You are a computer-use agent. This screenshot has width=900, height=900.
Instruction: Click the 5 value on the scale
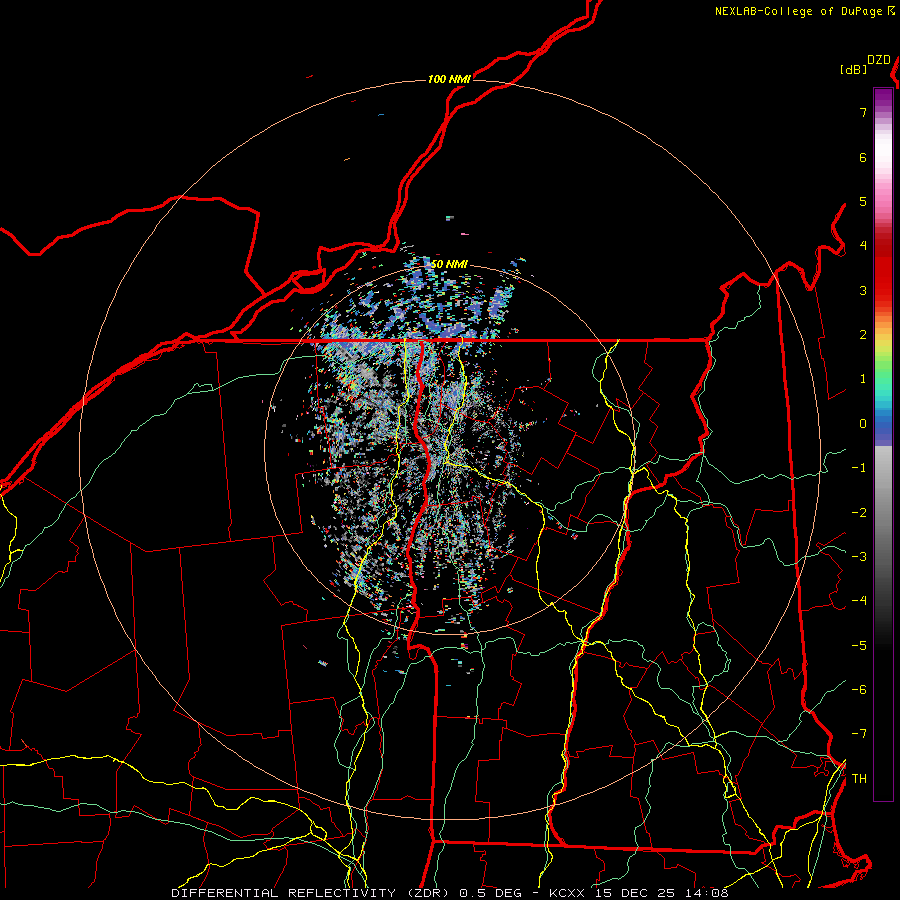coord(863,201)
